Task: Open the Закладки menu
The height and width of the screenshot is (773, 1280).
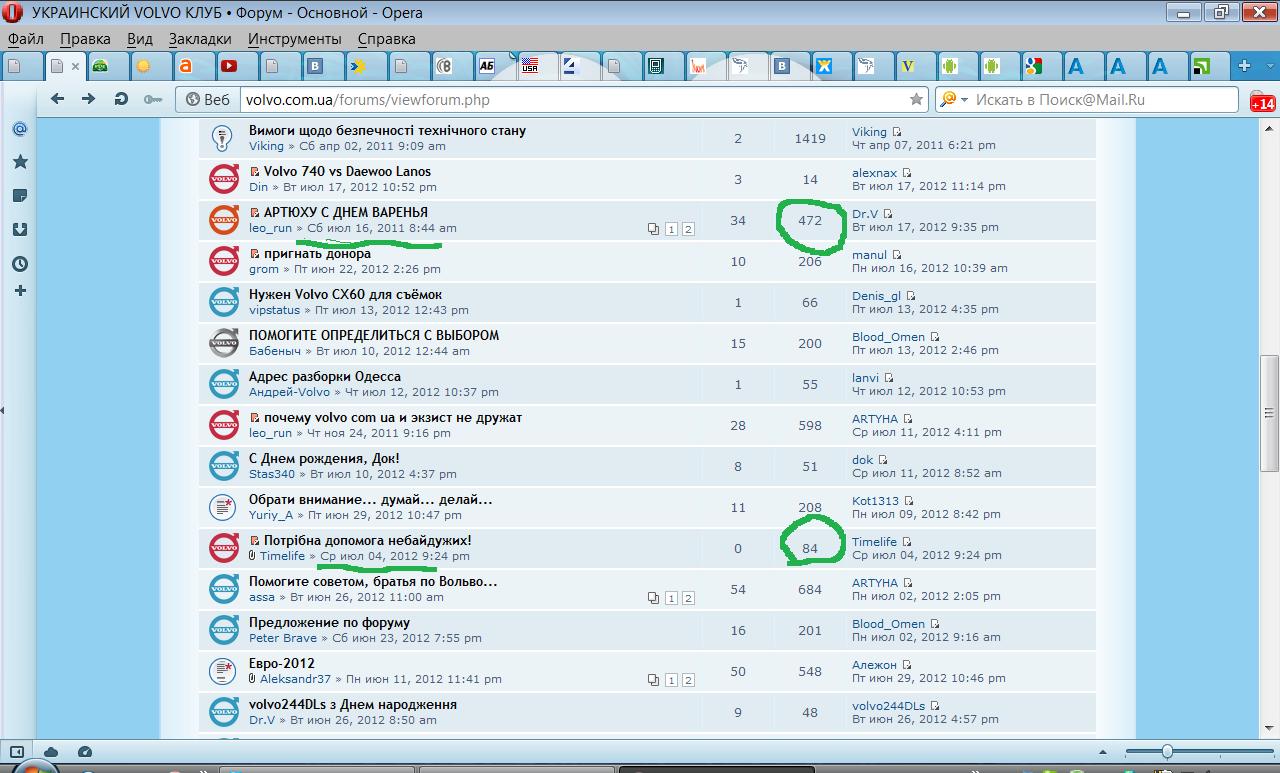Action: 200,39
